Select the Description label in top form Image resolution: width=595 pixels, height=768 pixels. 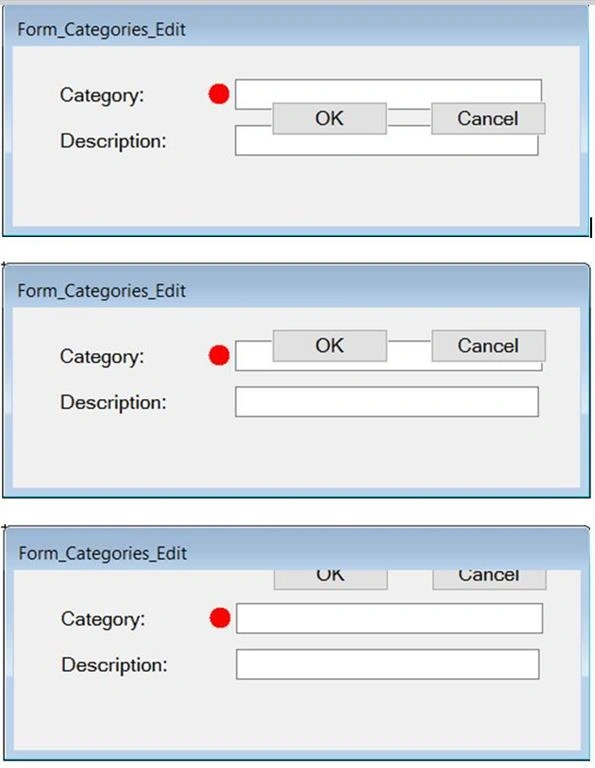(113, 141)
